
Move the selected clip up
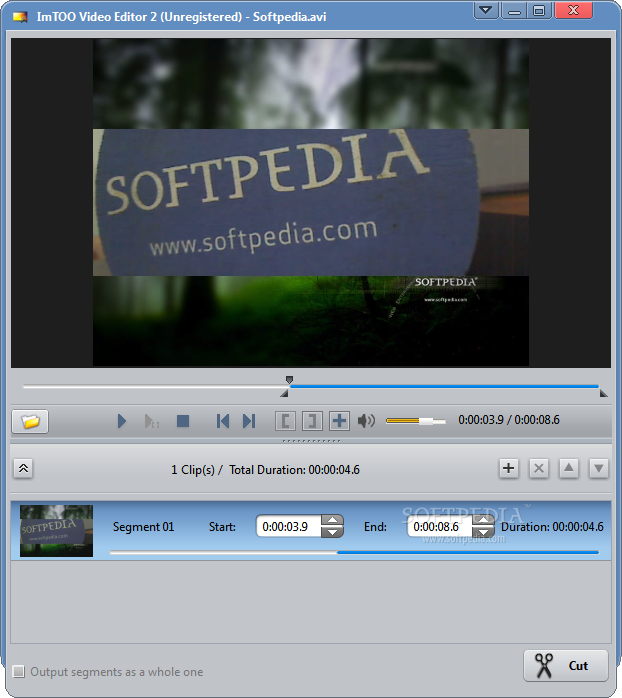569,468
